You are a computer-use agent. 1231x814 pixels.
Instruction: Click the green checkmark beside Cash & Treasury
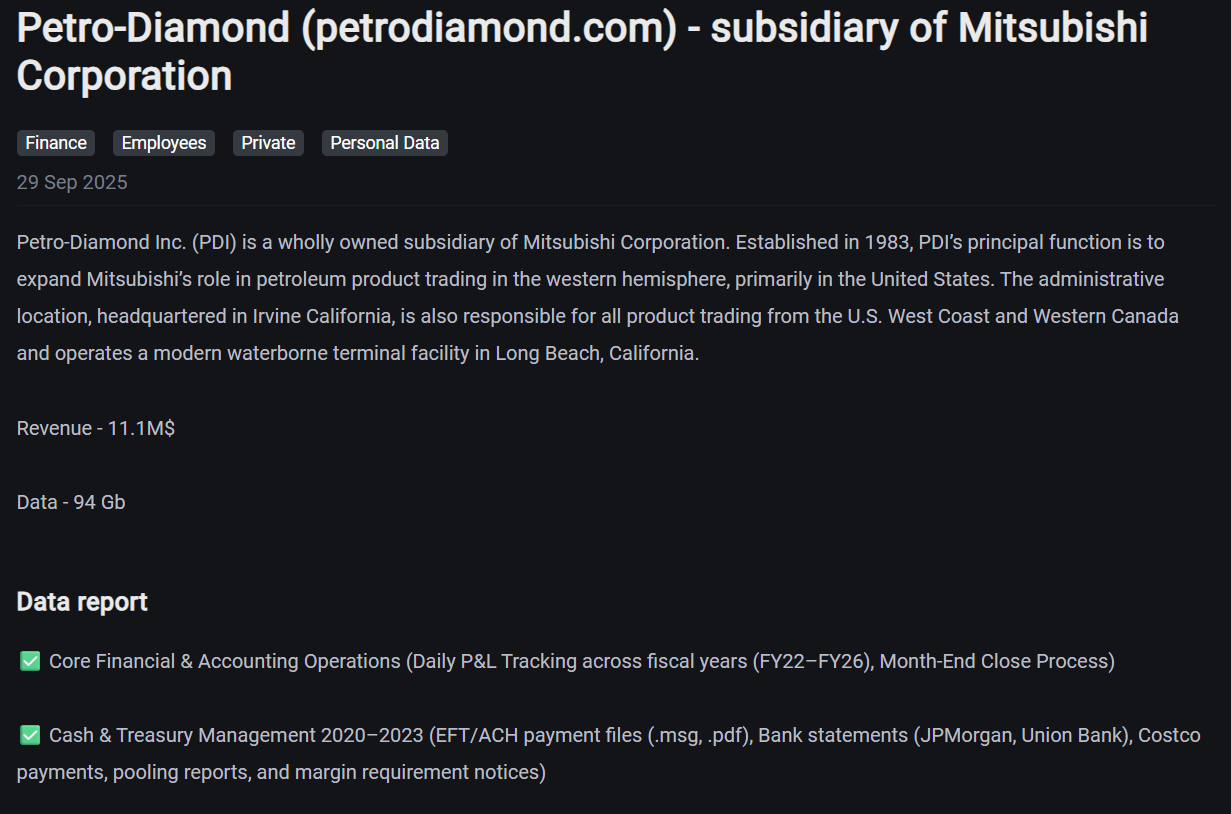[x=30, y=735]
